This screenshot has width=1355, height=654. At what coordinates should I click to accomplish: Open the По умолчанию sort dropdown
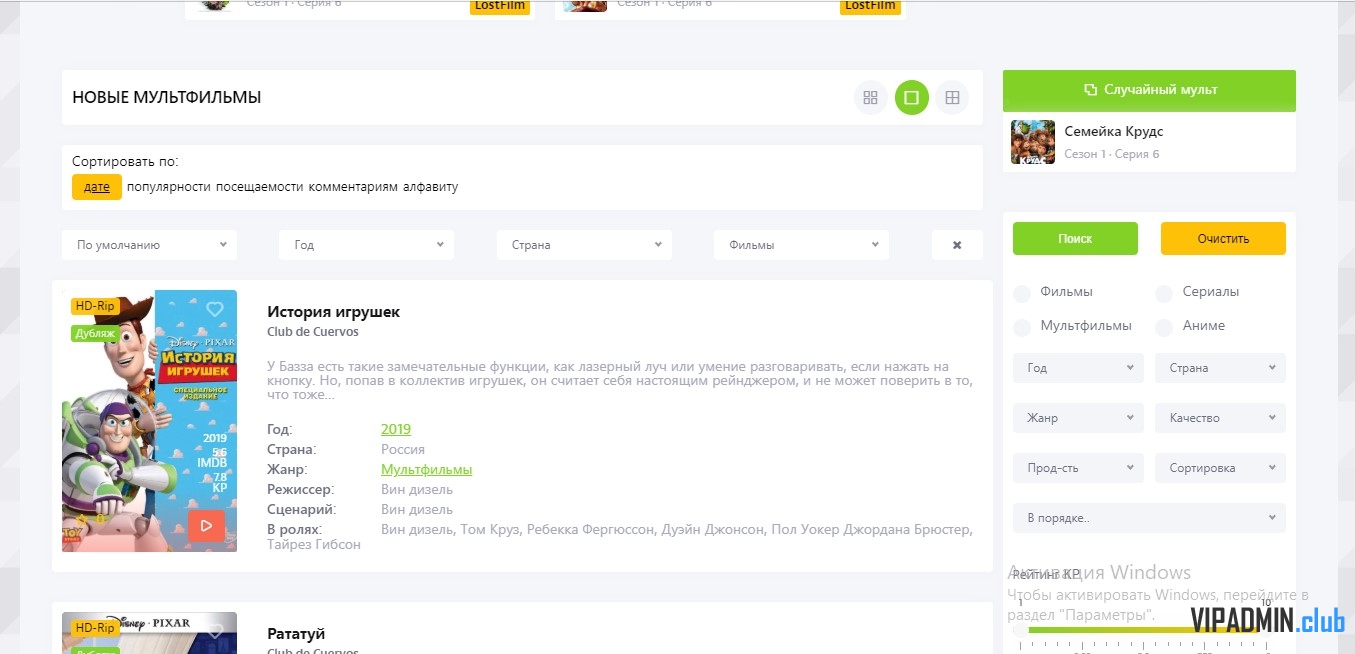149,245
